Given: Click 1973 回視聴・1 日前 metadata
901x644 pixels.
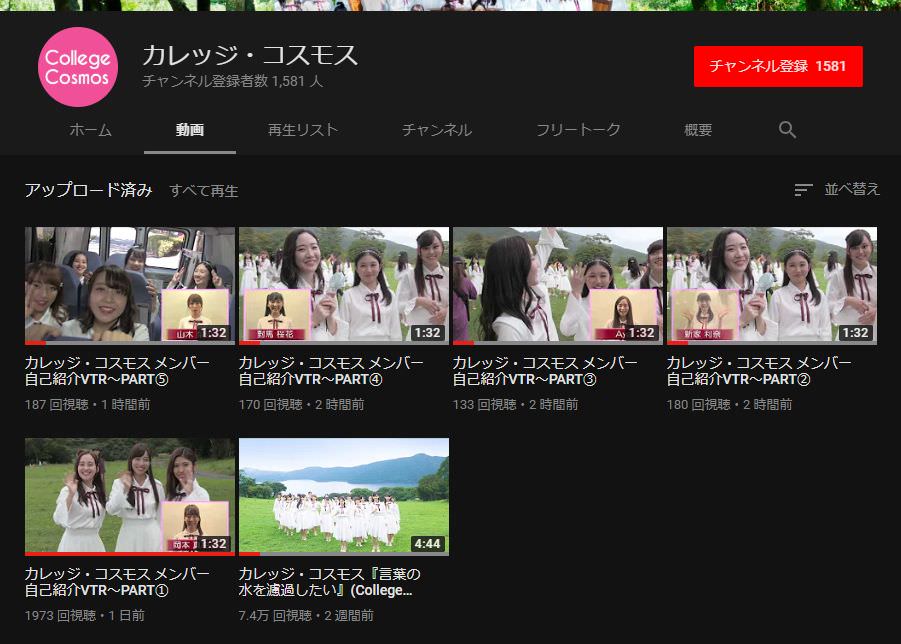Looking at the screenshot, I should [85, 615].
